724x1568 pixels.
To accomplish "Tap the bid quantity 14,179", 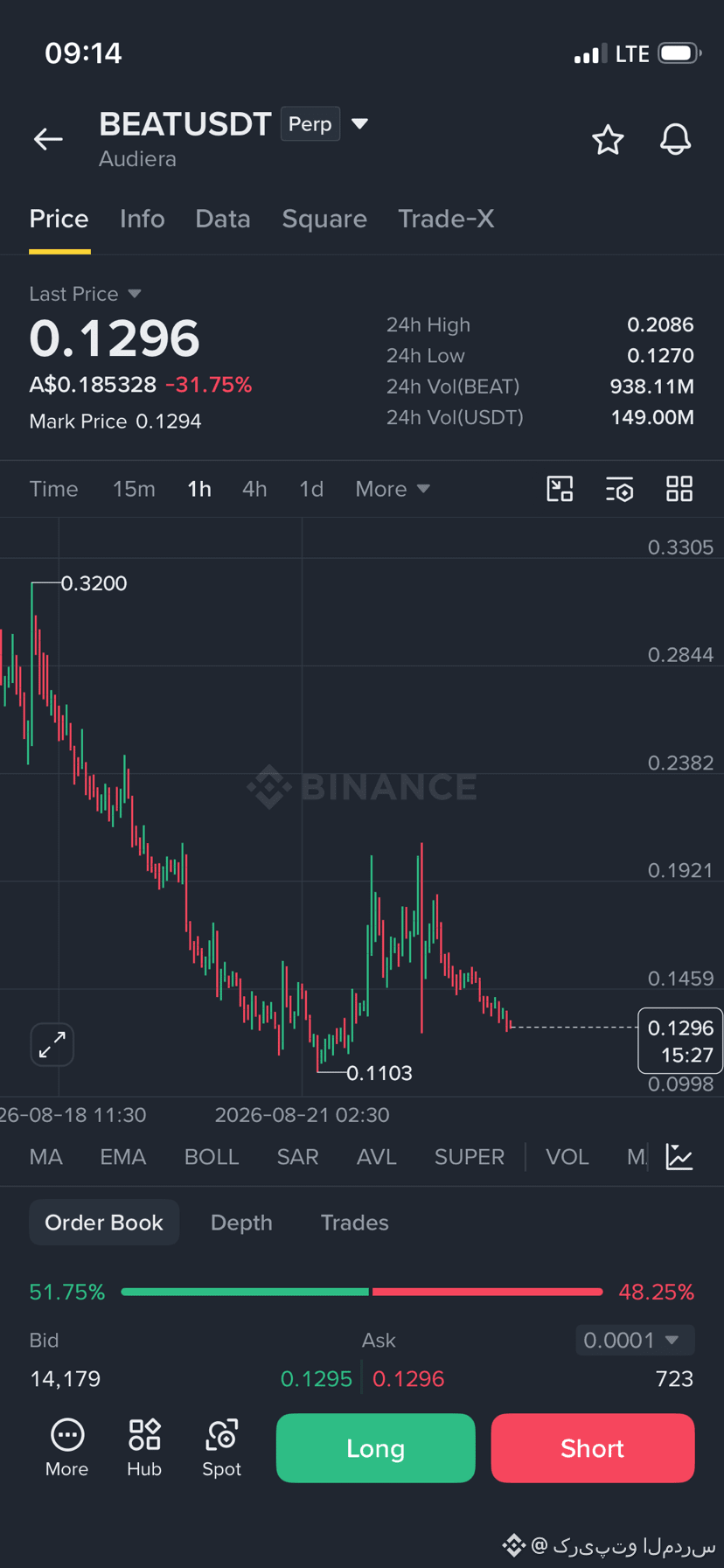I will tap(65, 1379).
